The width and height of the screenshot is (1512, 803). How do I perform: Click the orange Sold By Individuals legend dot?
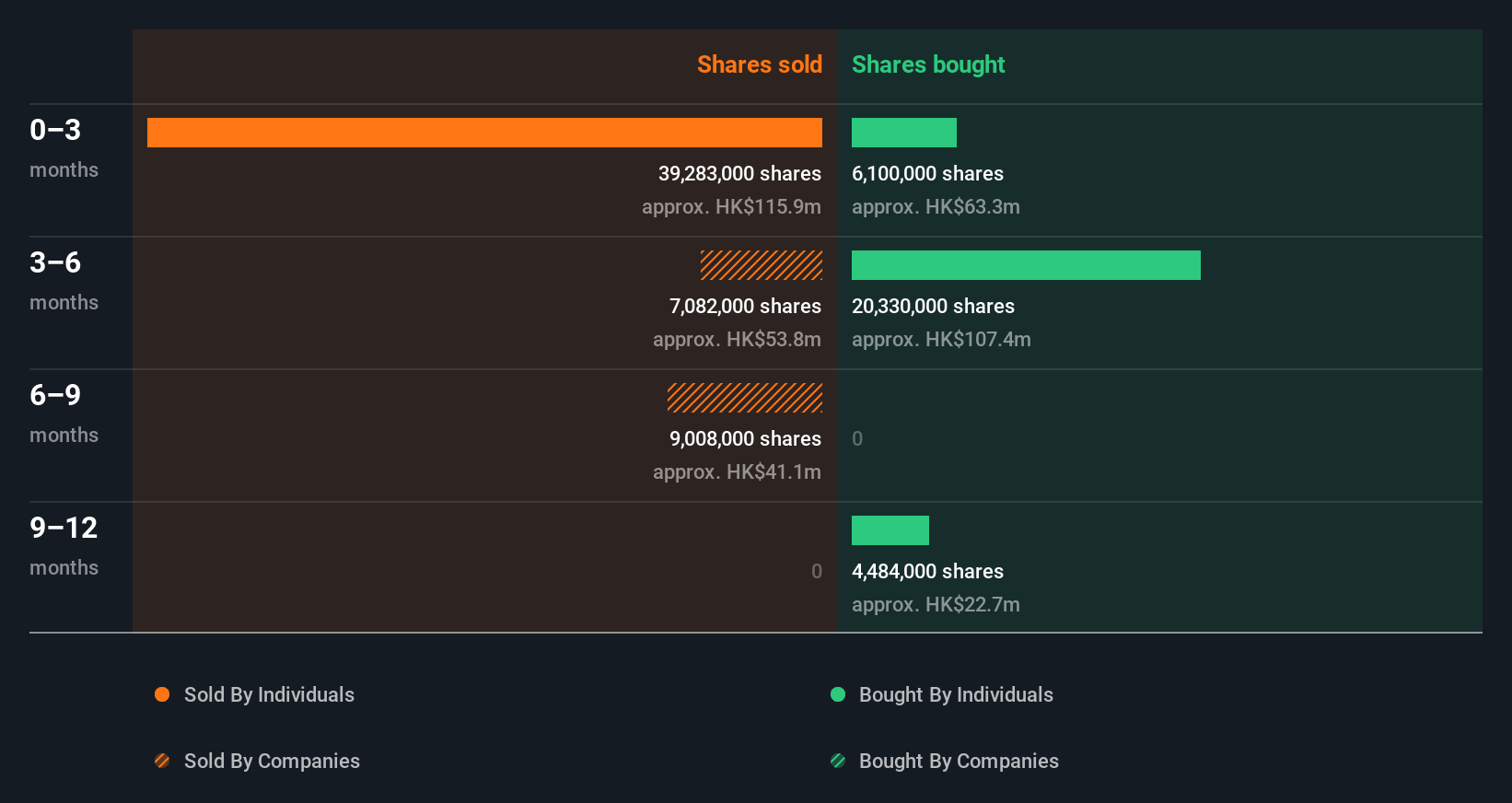[x=162, y=694]
